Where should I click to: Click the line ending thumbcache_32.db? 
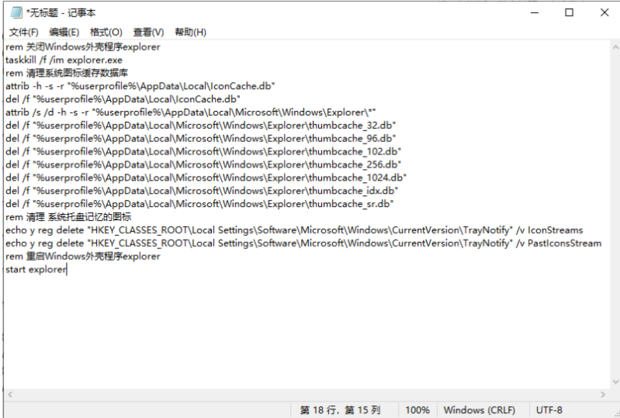[x=201, y=125]
